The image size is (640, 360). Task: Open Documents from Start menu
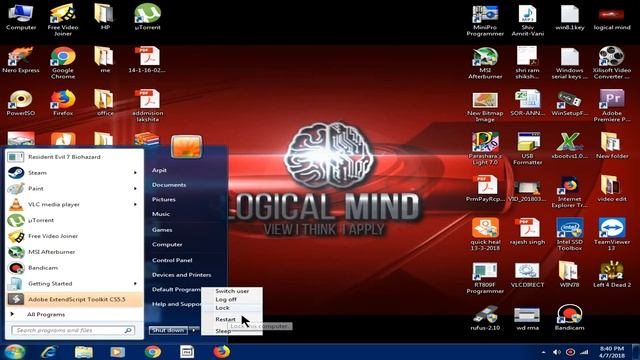[169, 185]
